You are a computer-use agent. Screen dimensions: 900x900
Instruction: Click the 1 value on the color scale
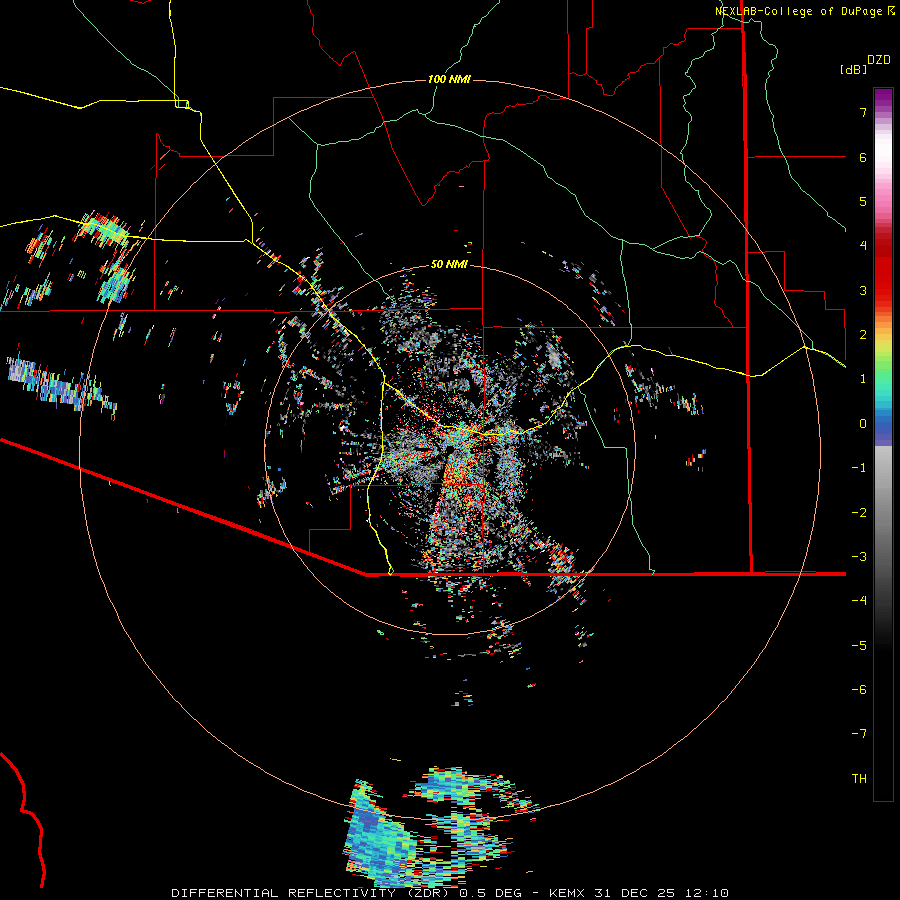coord(863,379)
